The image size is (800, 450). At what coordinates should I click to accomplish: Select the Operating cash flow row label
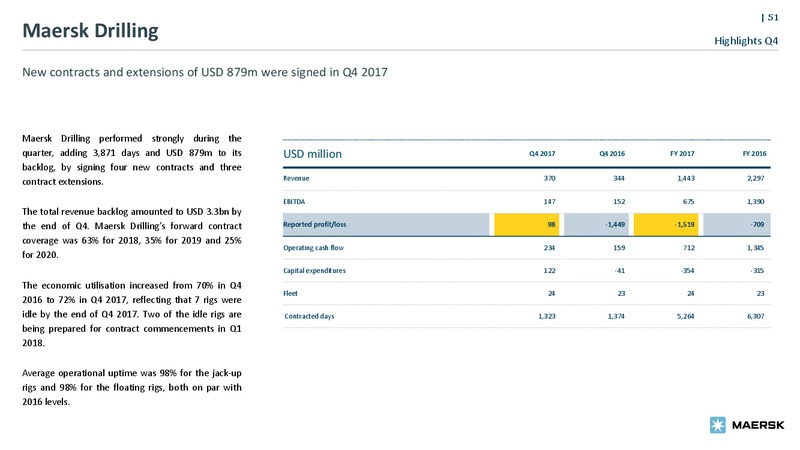[x=313, y=248]
